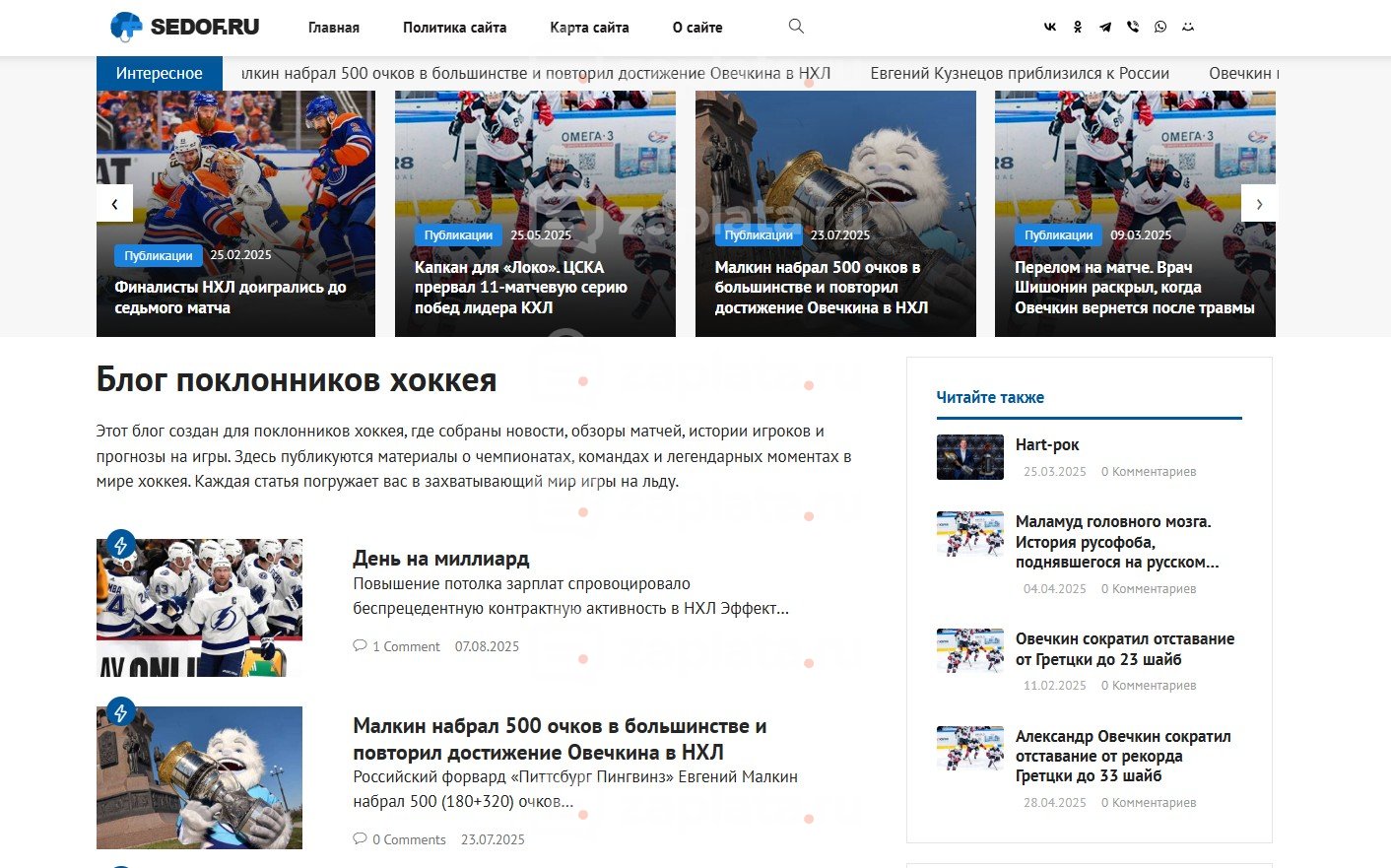Open the Telegram social link
This screenshot has width=1391, height=868.
(1105, 28)
